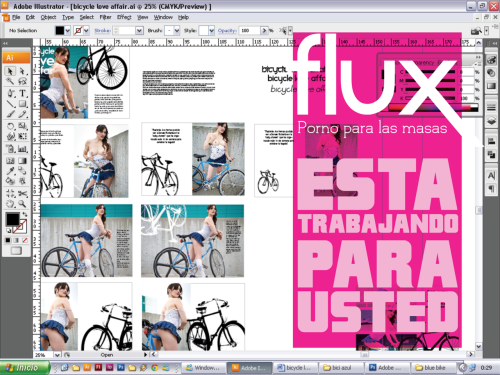Open the stroke color dropdown in control bar
The width and height of the screenshot is (500, 375).
pyautogui.click(x=86, y=31)
